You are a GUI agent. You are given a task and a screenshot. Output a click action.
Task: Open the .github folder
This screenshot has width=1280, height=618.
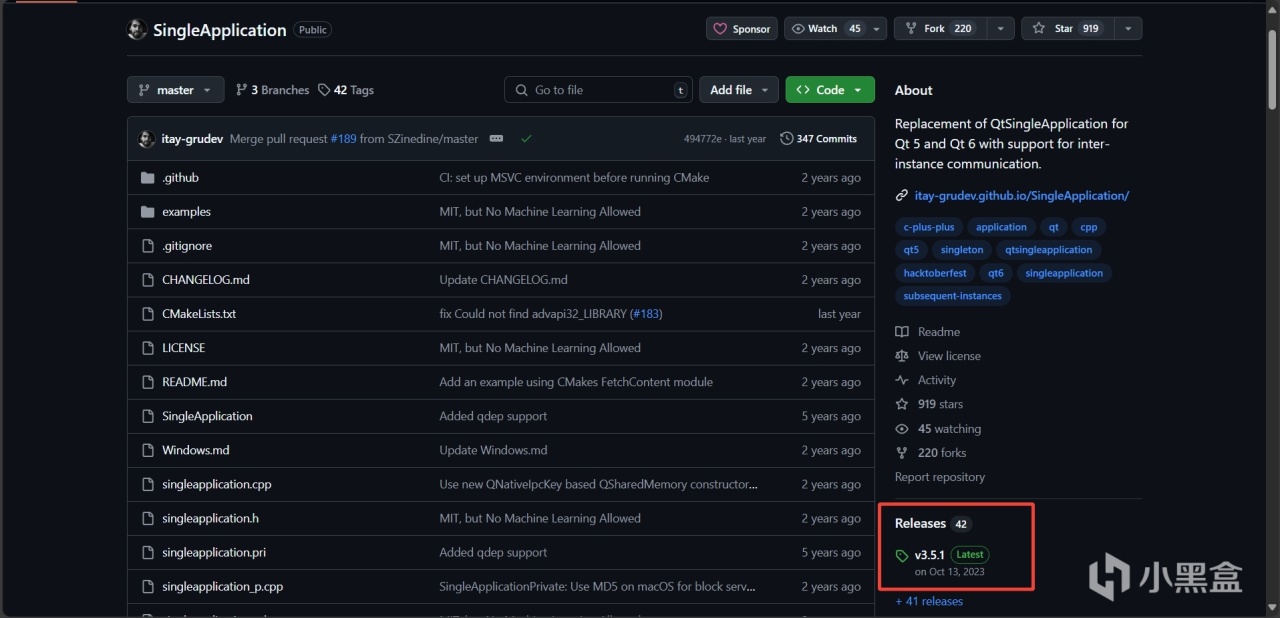(x=180, y=178)
